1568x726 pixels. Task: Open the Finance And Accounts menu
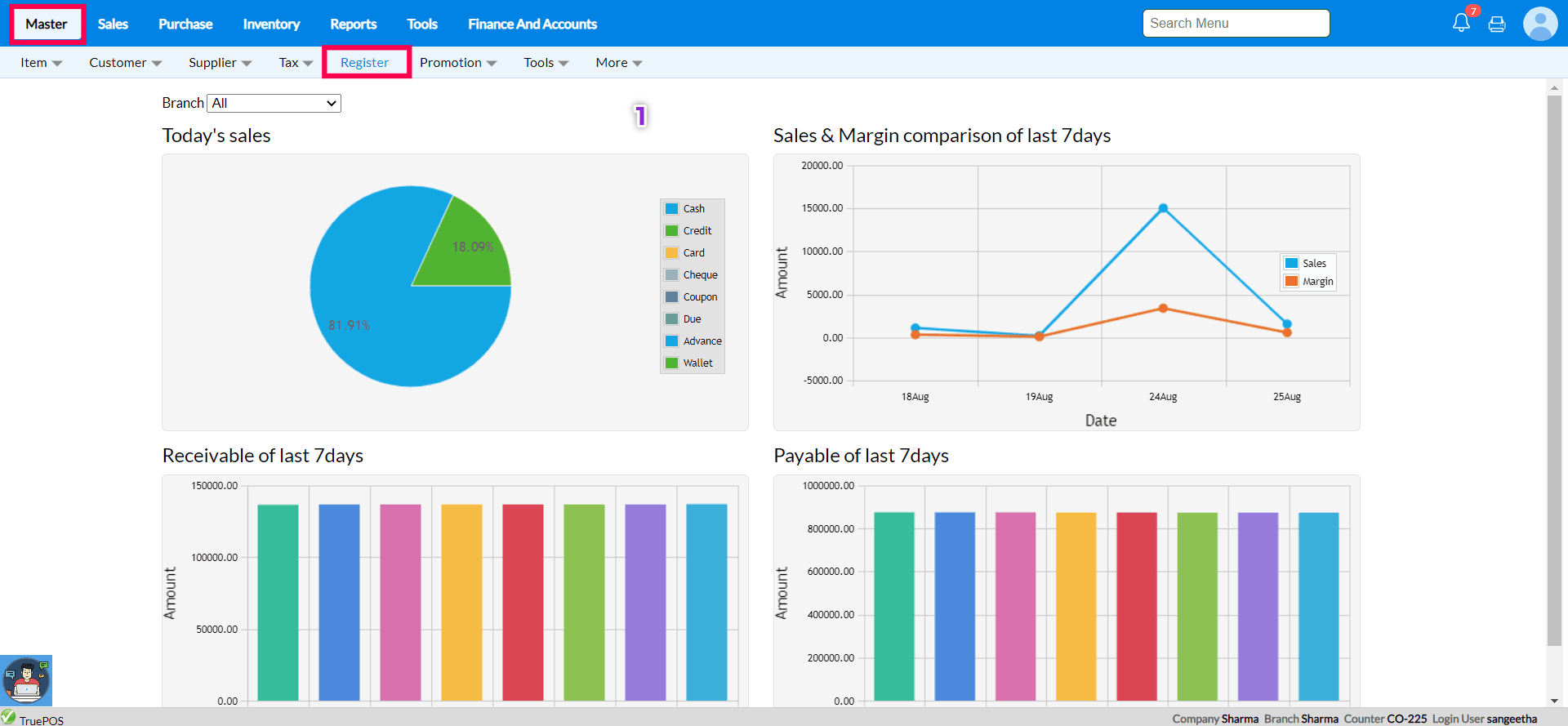(x=532, y=24)
